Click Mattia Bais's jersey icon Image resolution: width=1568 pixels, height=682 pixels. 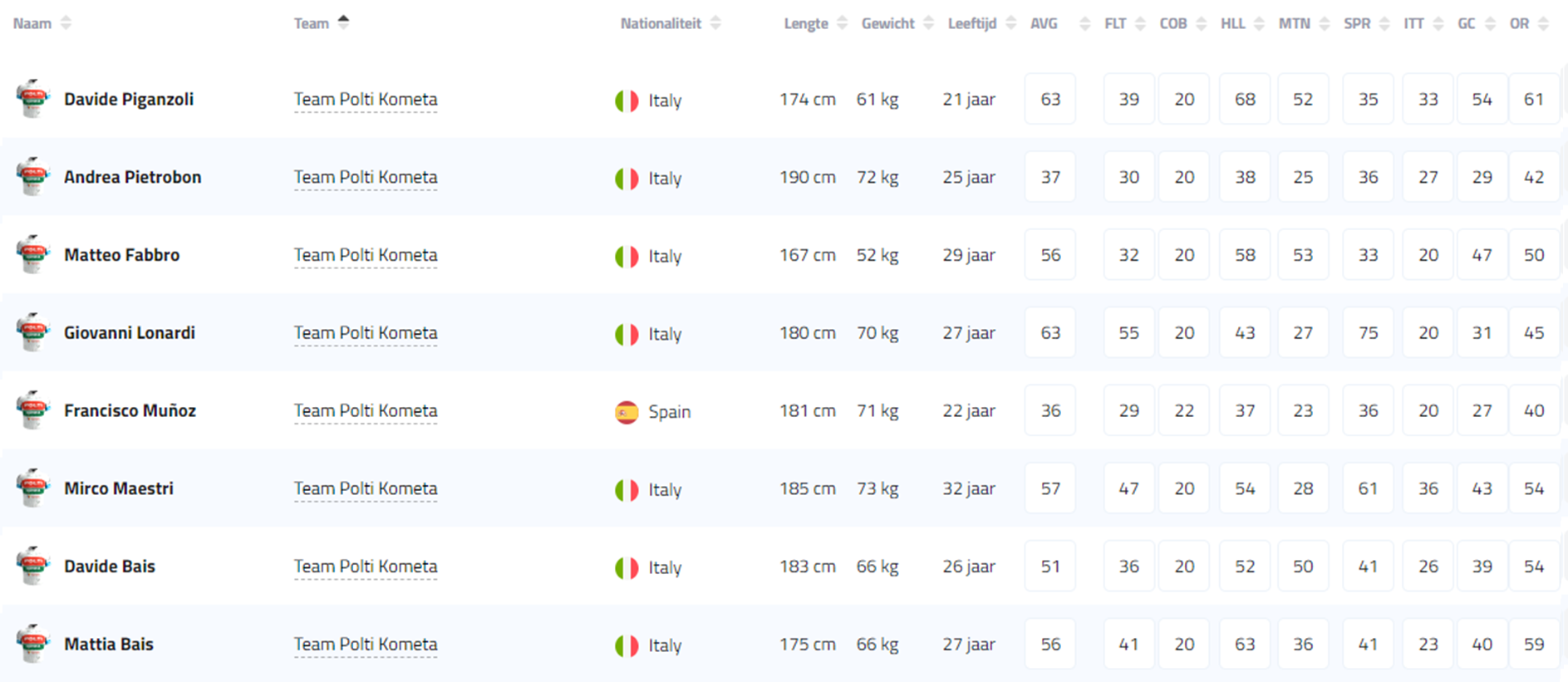[x=32, y=644]
